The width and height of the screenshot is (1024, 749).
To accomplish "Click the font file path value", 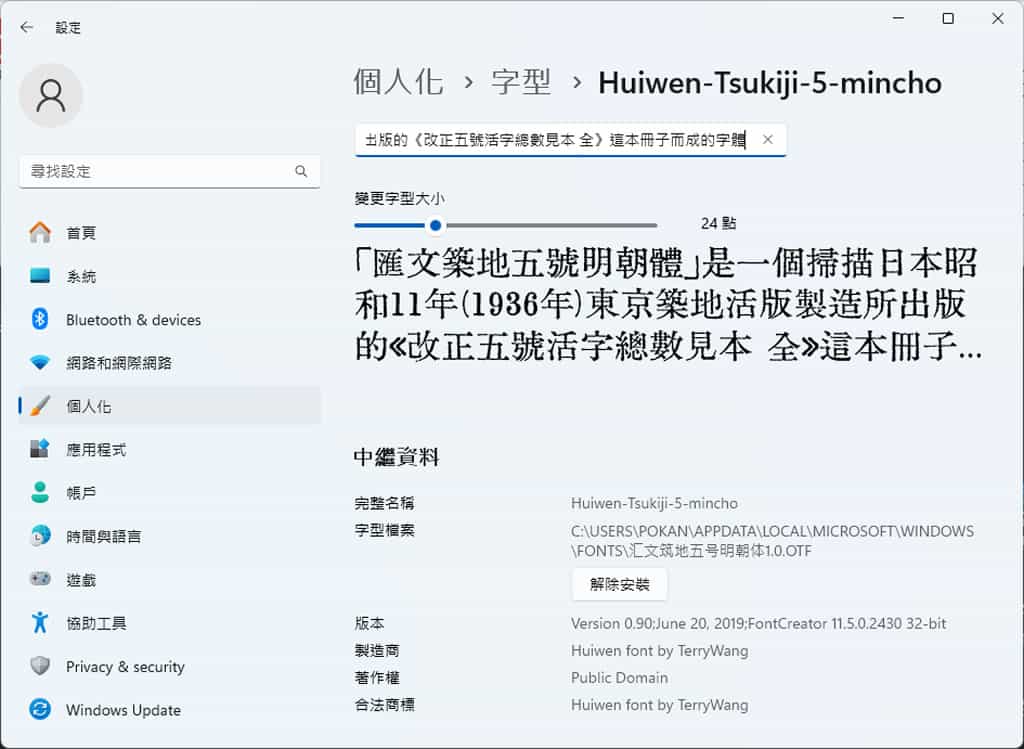I will tap(773, 541).
